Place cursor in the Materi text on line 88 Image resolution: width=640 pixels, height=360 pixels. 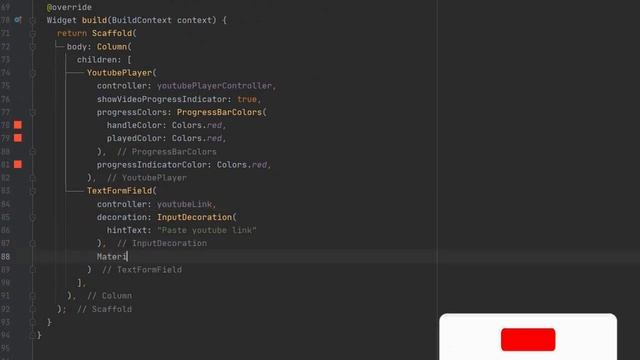click(x=112, y=256)
